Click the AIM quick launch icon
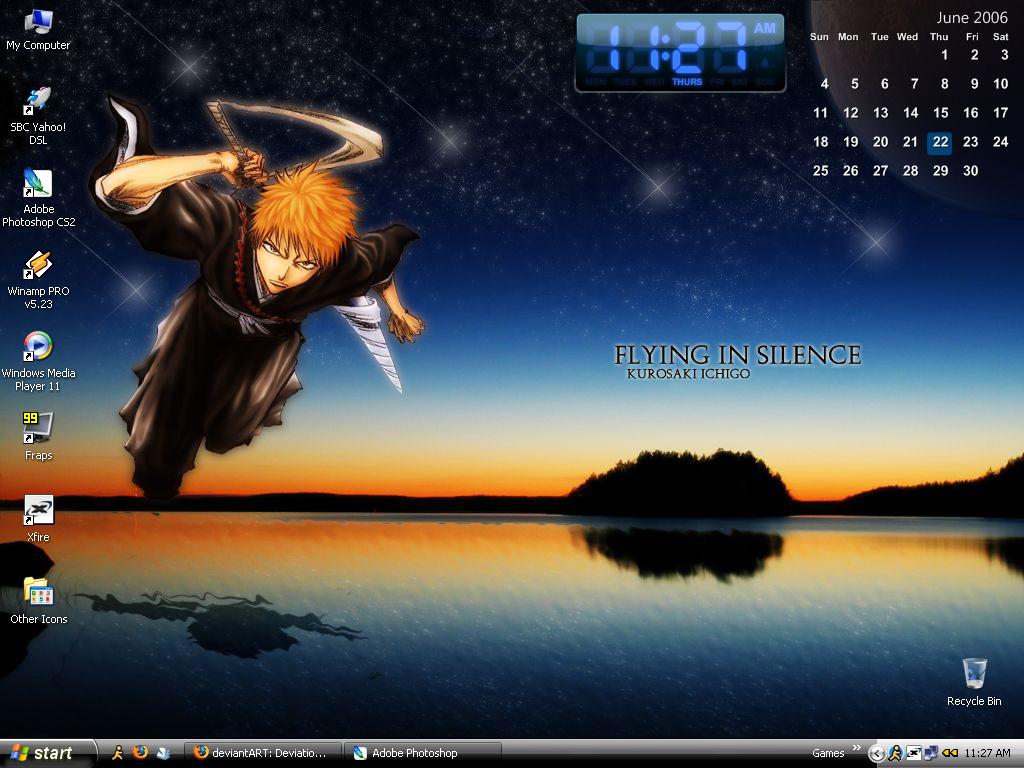Screen dimensions: 1024x768 pos(118,753)
